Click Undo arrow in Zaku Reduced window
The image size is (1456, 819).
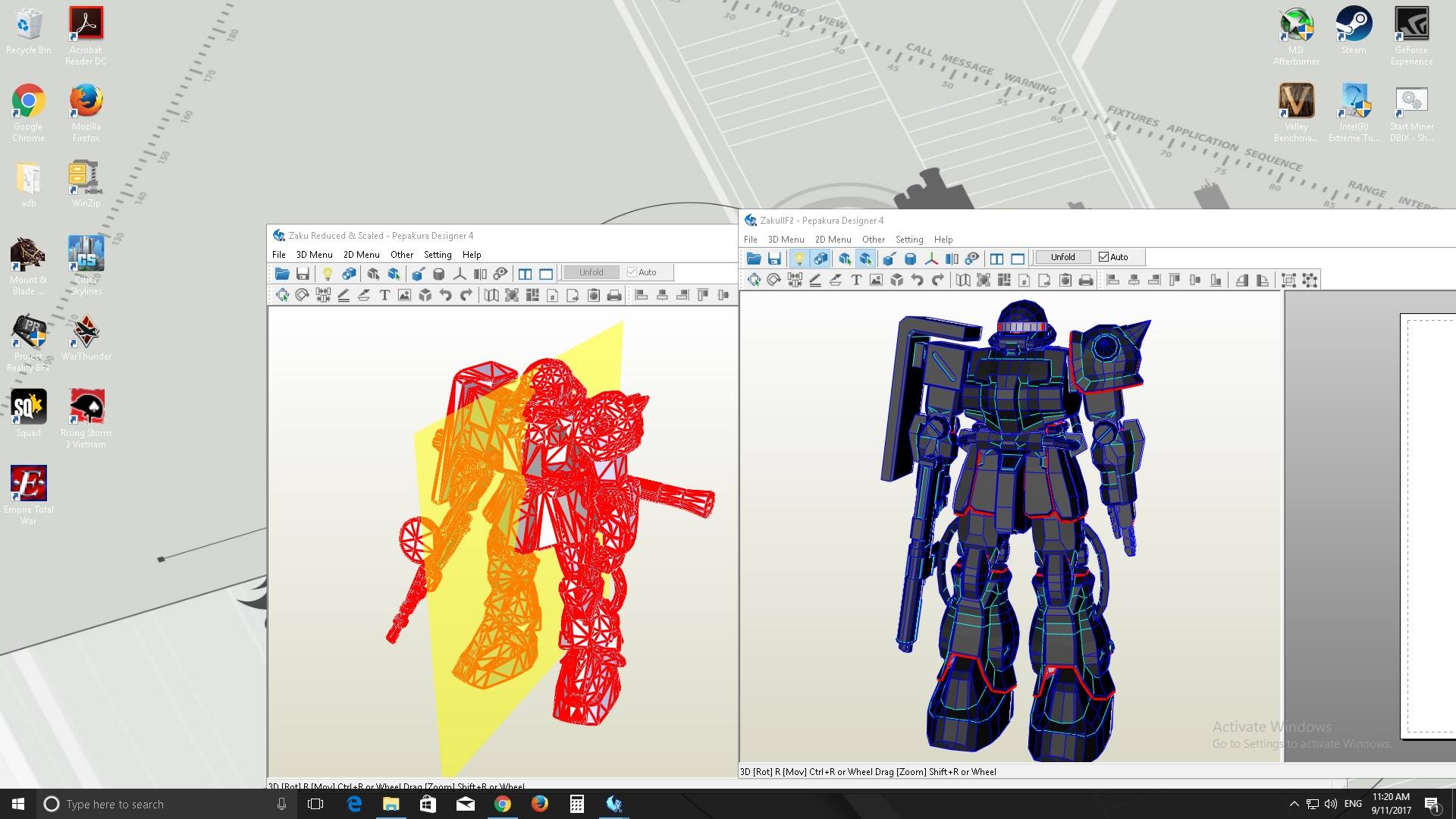click(x=446, y=295)
